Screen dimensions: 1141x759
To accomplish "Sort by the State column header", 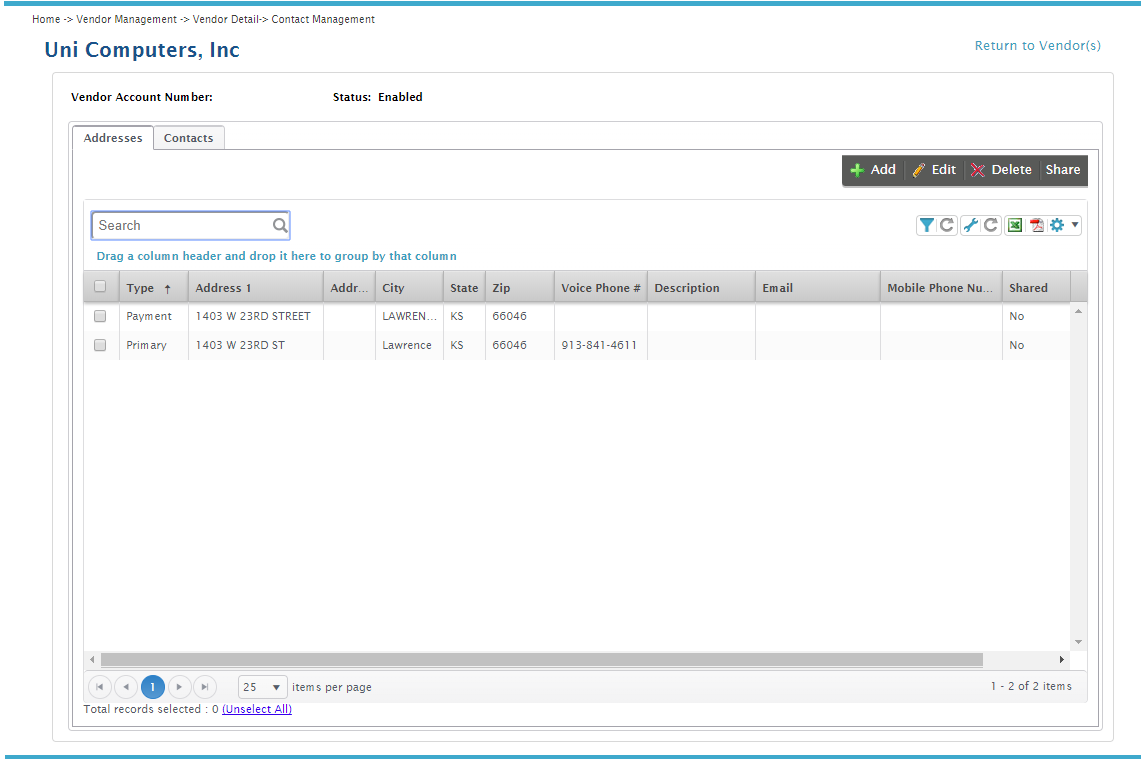I will (x=464, y=287).
